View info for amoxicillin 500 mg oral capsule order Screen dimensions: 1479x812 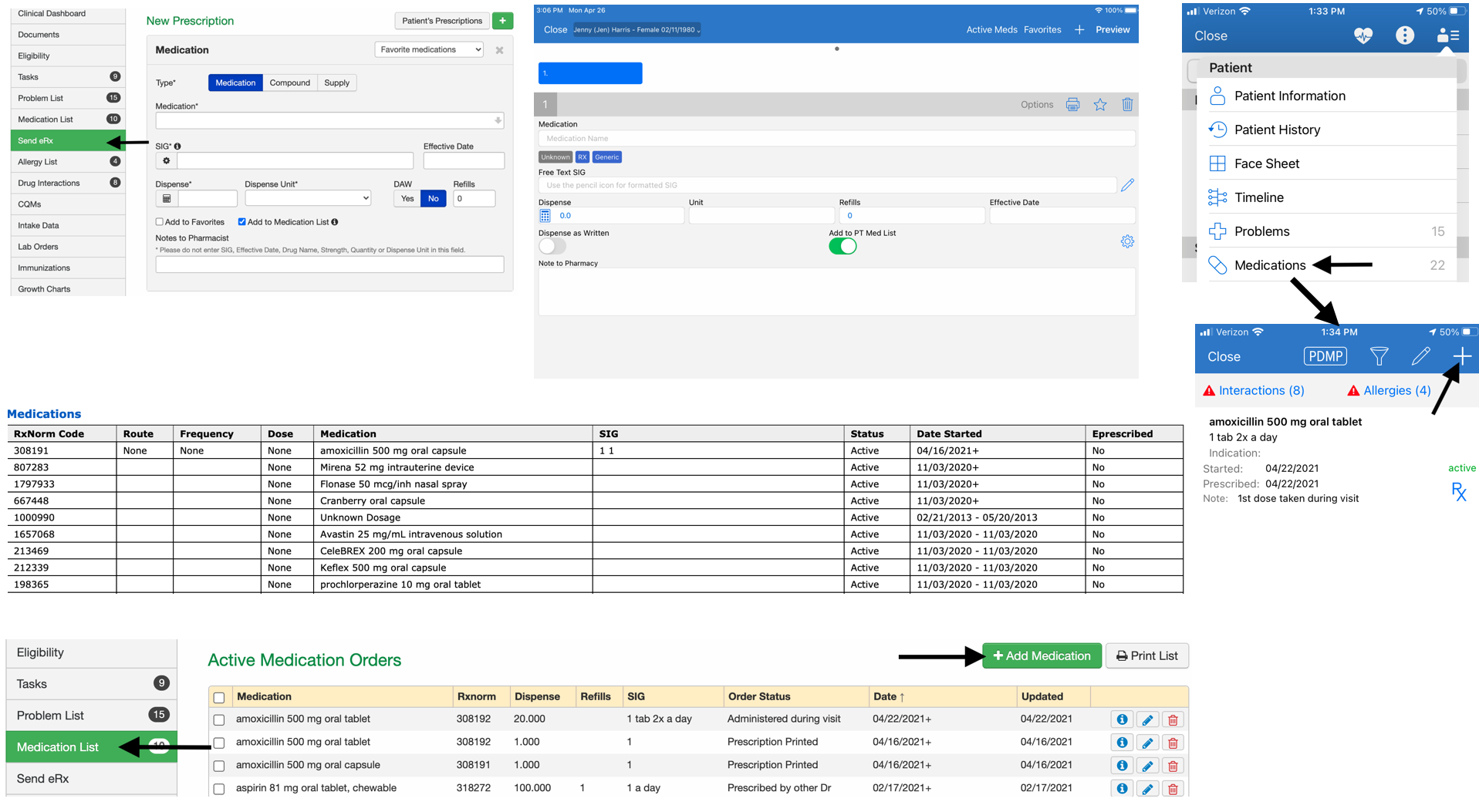pyautogui.click(x=1122, y=766)
